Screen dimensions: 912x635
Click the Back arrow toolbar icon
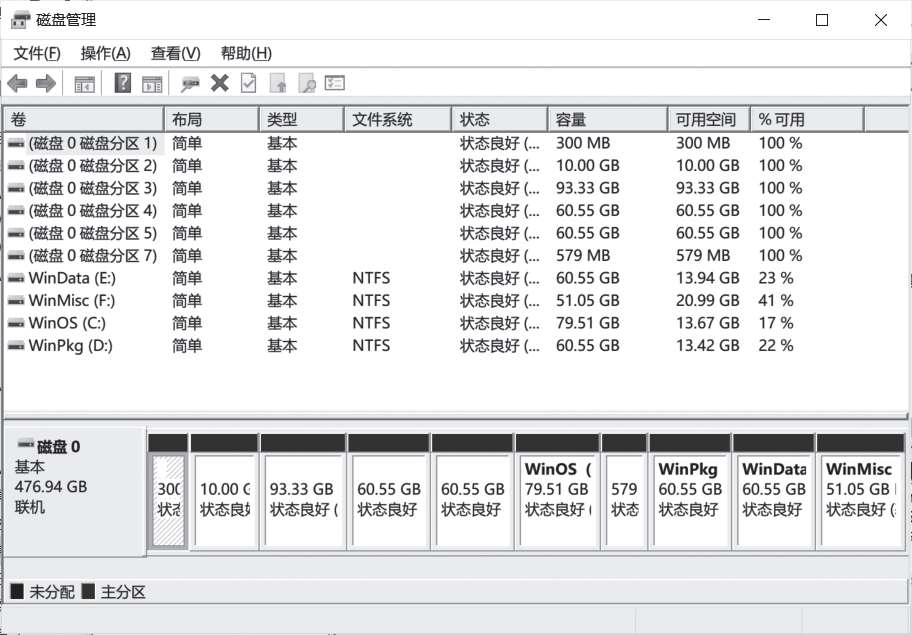point(17,84)
